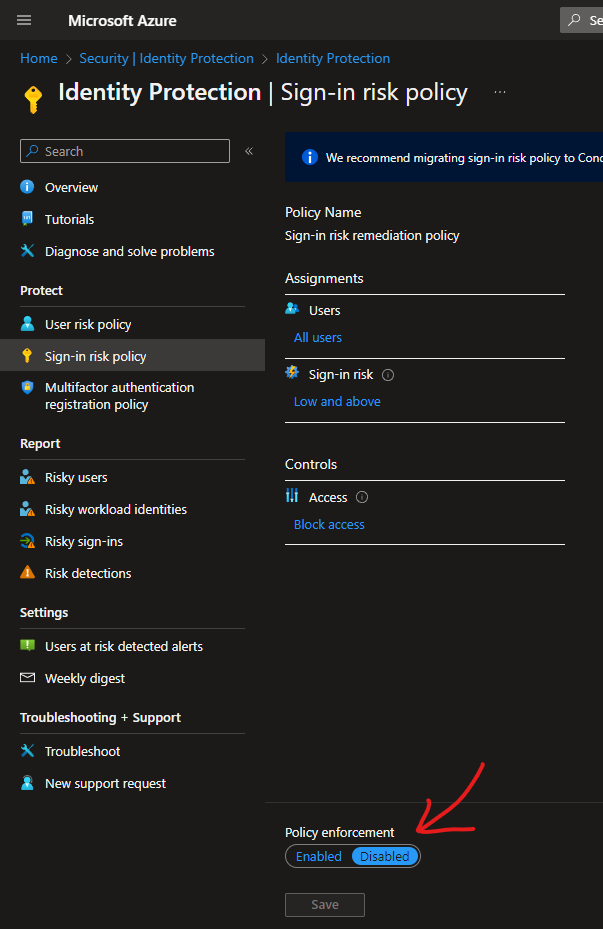Click the search magnifier in top bar
The height and width of the screenshot is (929, 603).
[574, 20]
